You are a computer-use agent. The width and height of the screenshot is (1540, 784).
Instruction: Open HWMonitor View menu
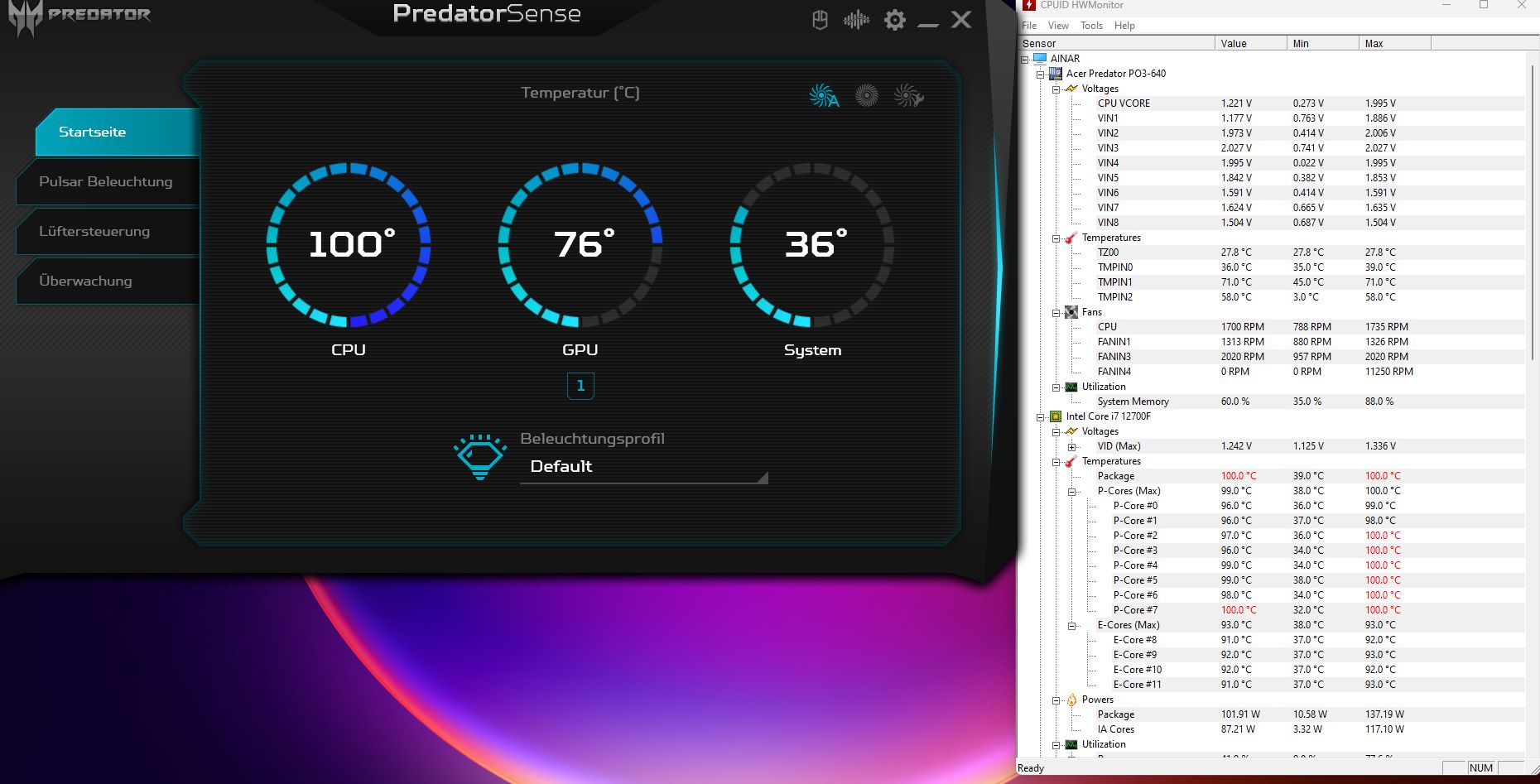[x=1058, y=26]
